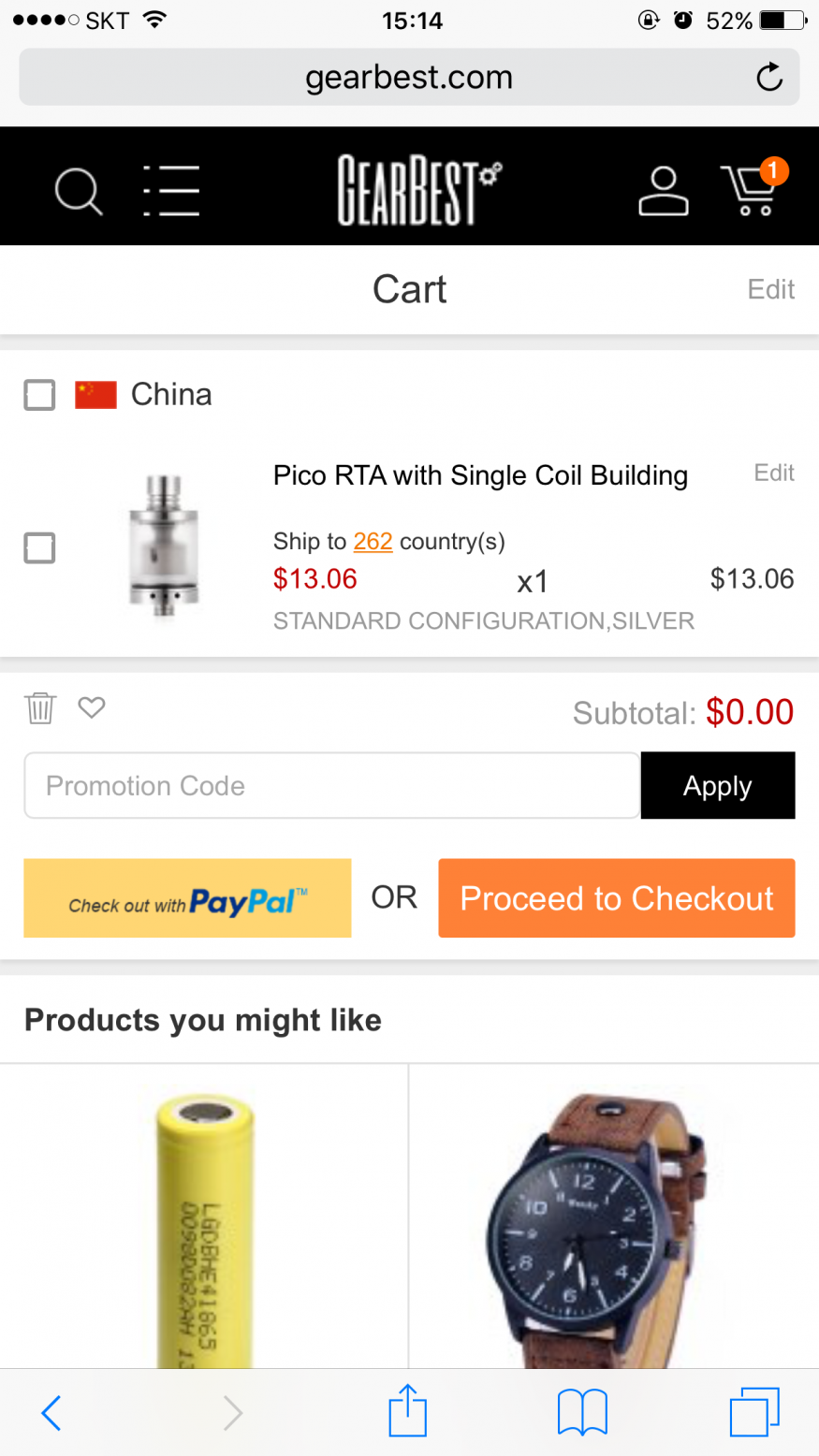Check out with PayPal
The height and width of the screenshot is (1456, 819).
(187, 898)
